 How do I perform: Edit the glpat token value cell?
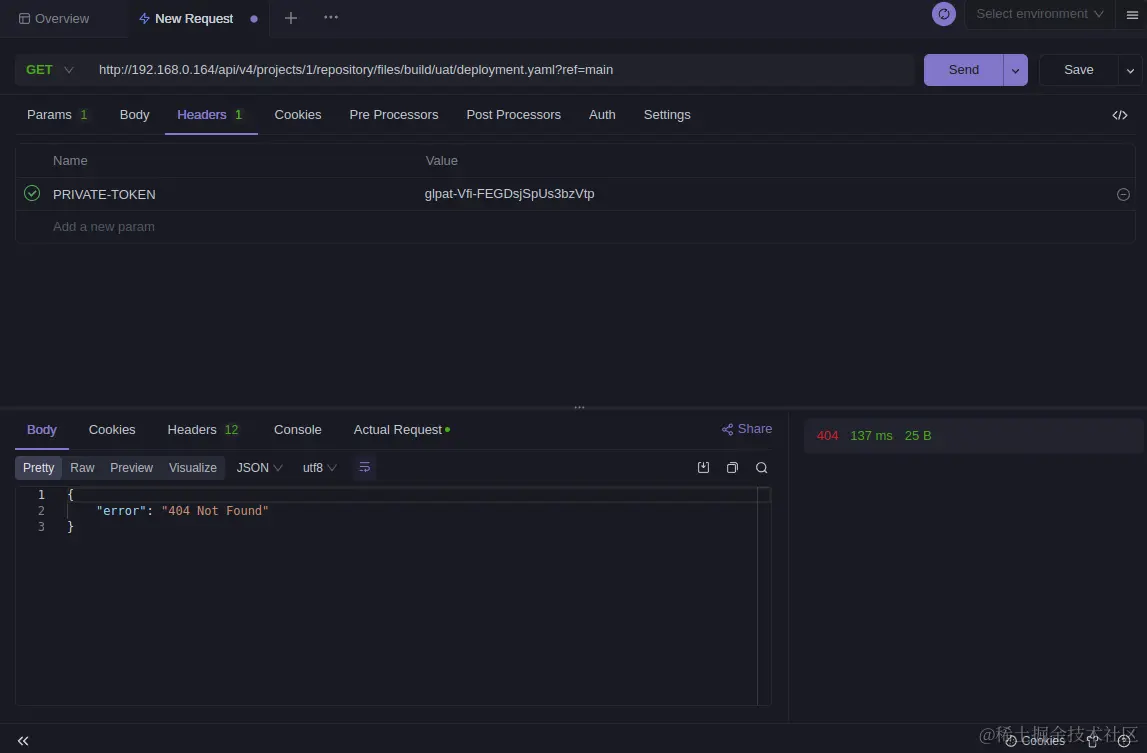[x=509, y=194]
